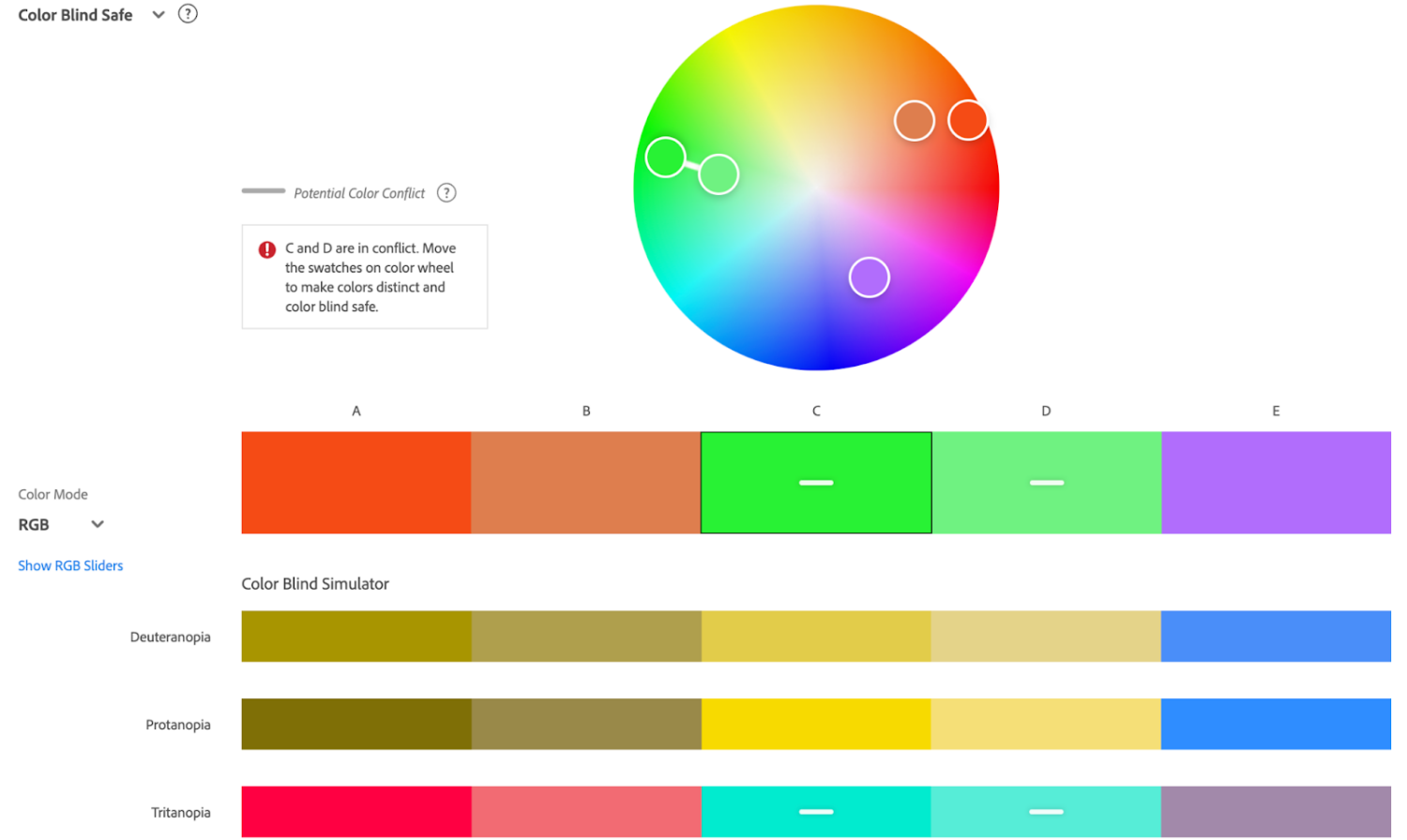Click the Potential Color Conflict help icon
The width and height of the screenshot is (1407, 840).
446,192
